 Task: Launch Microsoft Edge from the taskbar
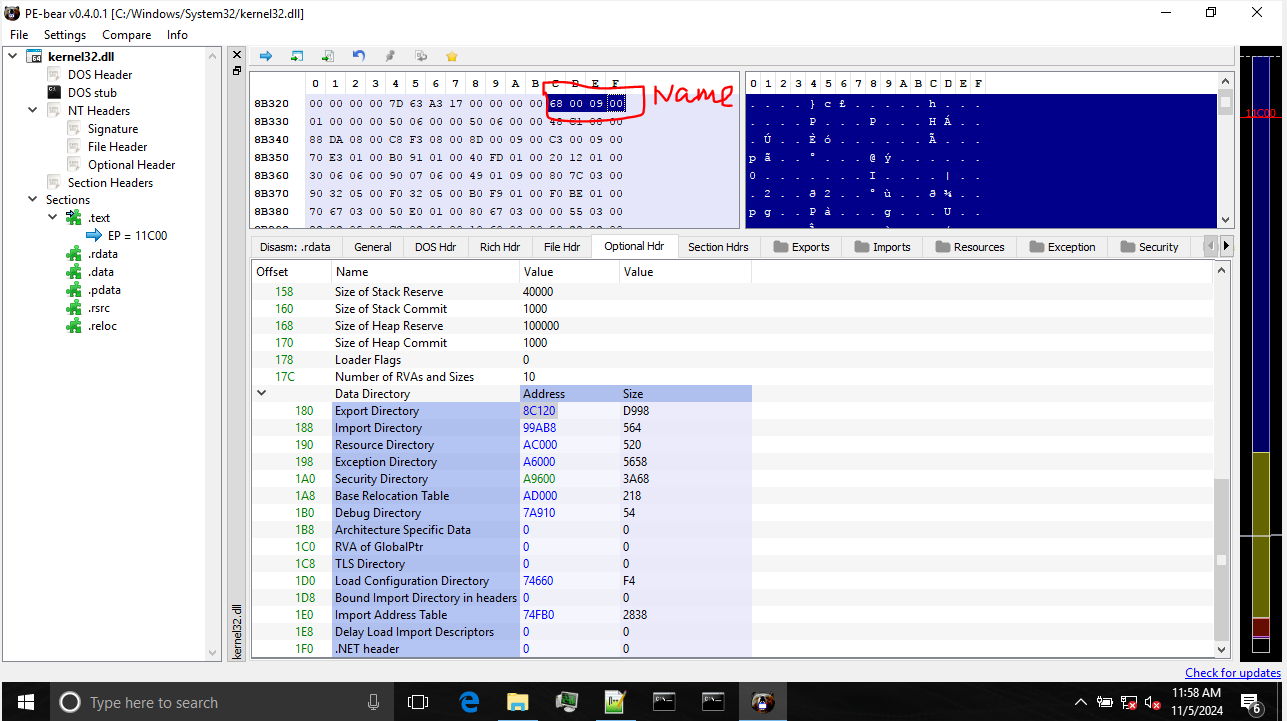point(469,702)
